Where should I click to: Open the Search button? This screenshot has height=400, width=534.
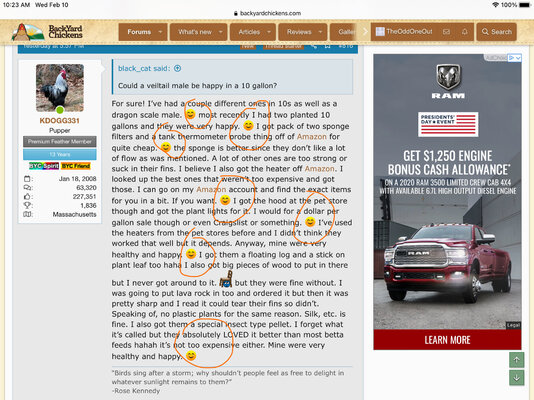coord(497,32)
